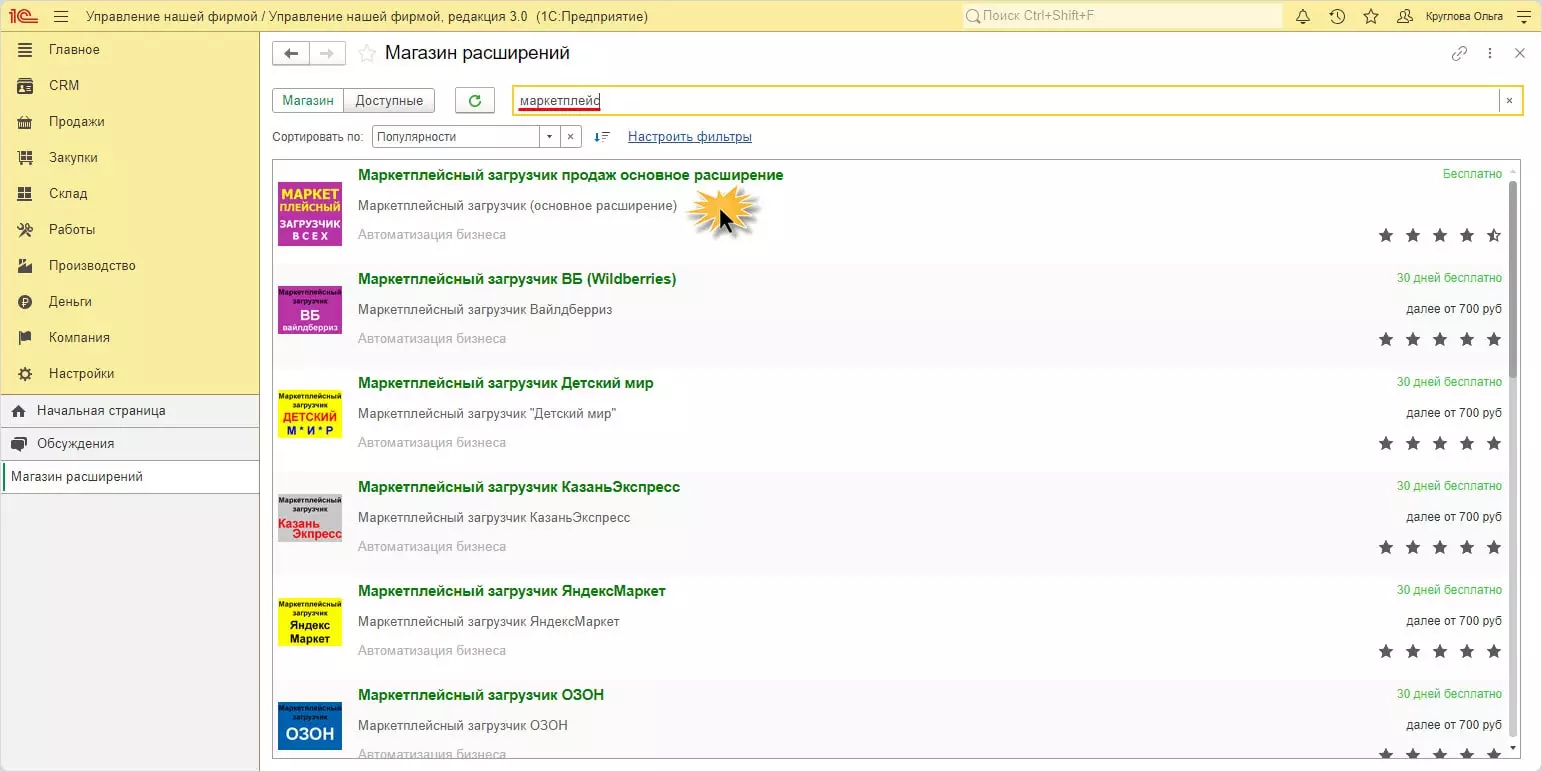Open Маркетплейсный загрузчик КазаньЭкспресс
Image resolution: width=1542 pixels, height=772 pixels.
point(519,487)
